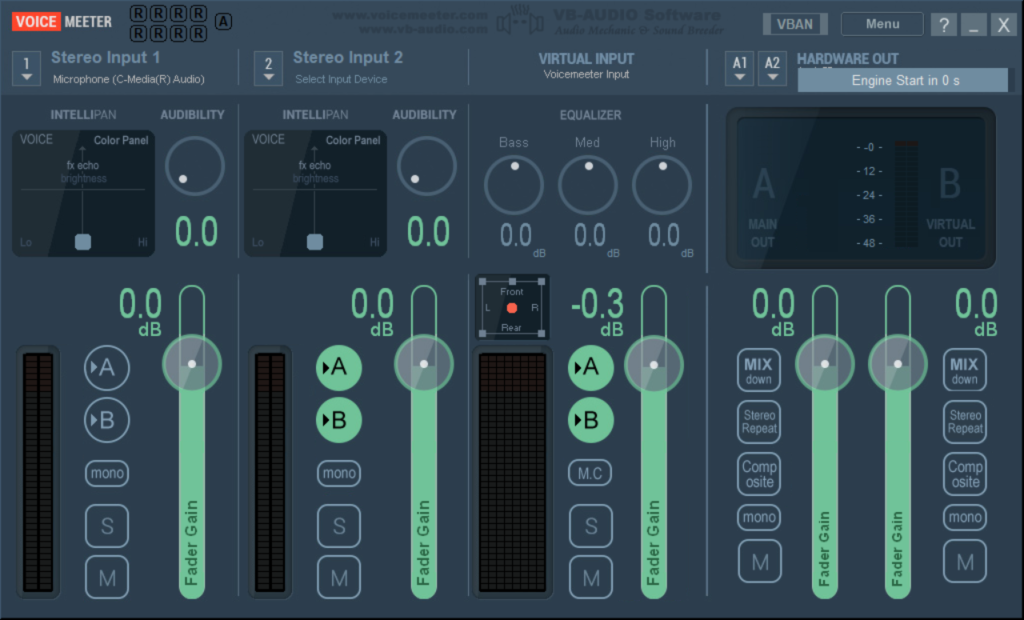Click the Bass equalizer knob
The height and width of the screenshot is (620, 1024).
click(x=514, y=185)
